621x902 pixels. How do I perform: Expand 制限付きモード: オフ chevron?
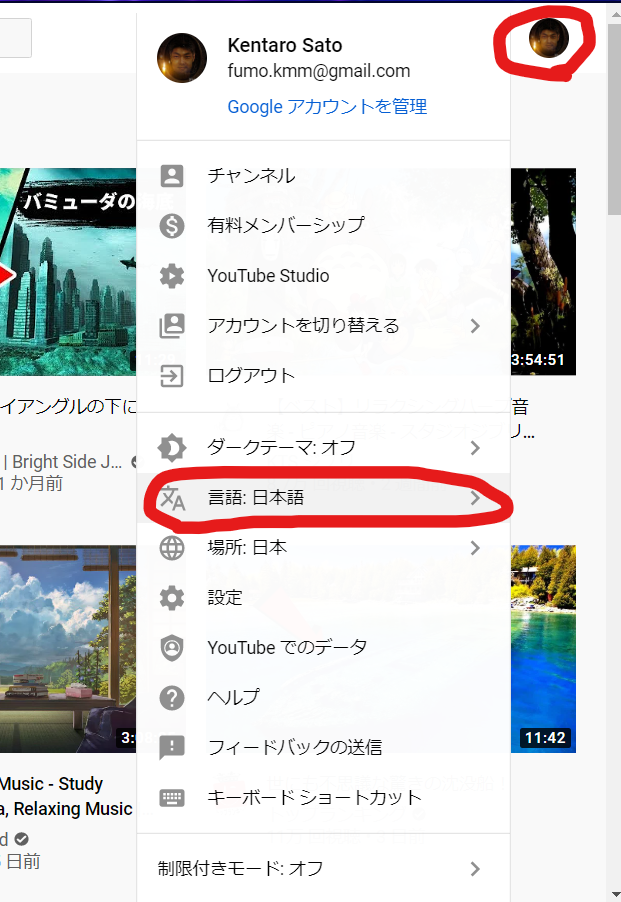[475, 869]
